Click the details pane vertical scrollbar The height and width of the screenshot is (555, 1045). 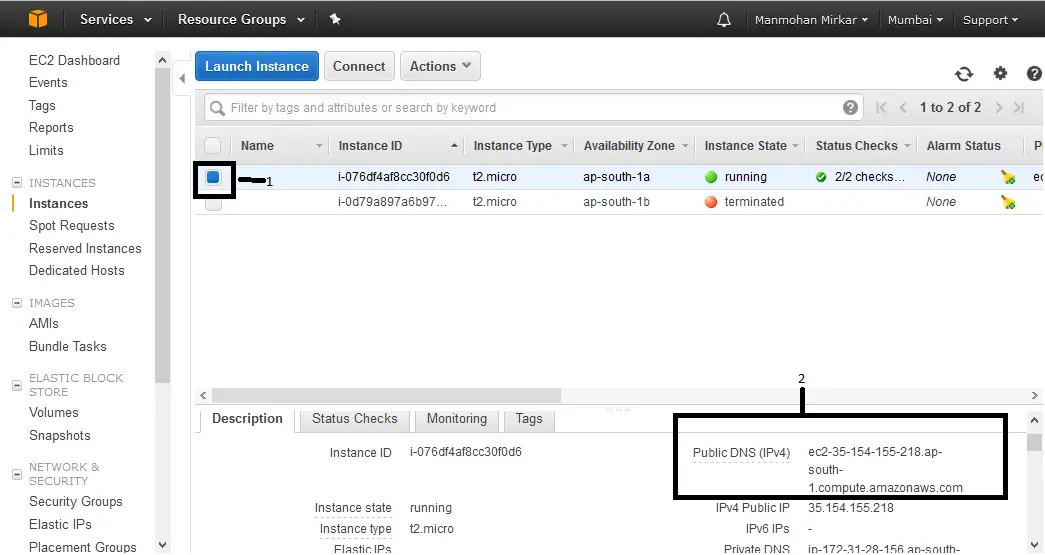point(1034,442)
